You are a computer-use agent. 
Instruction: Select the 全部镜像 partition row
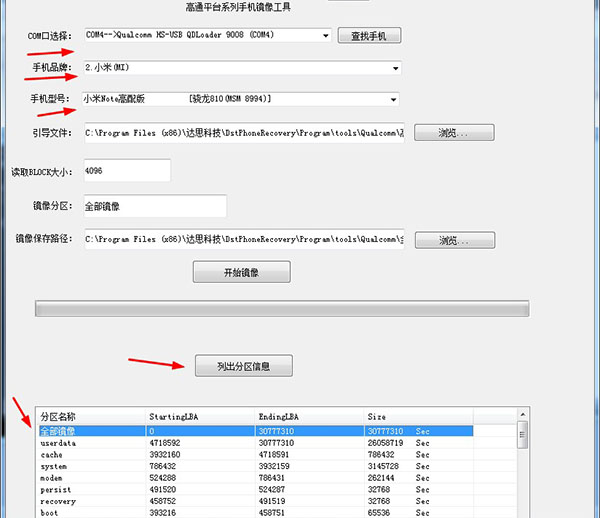256,431
